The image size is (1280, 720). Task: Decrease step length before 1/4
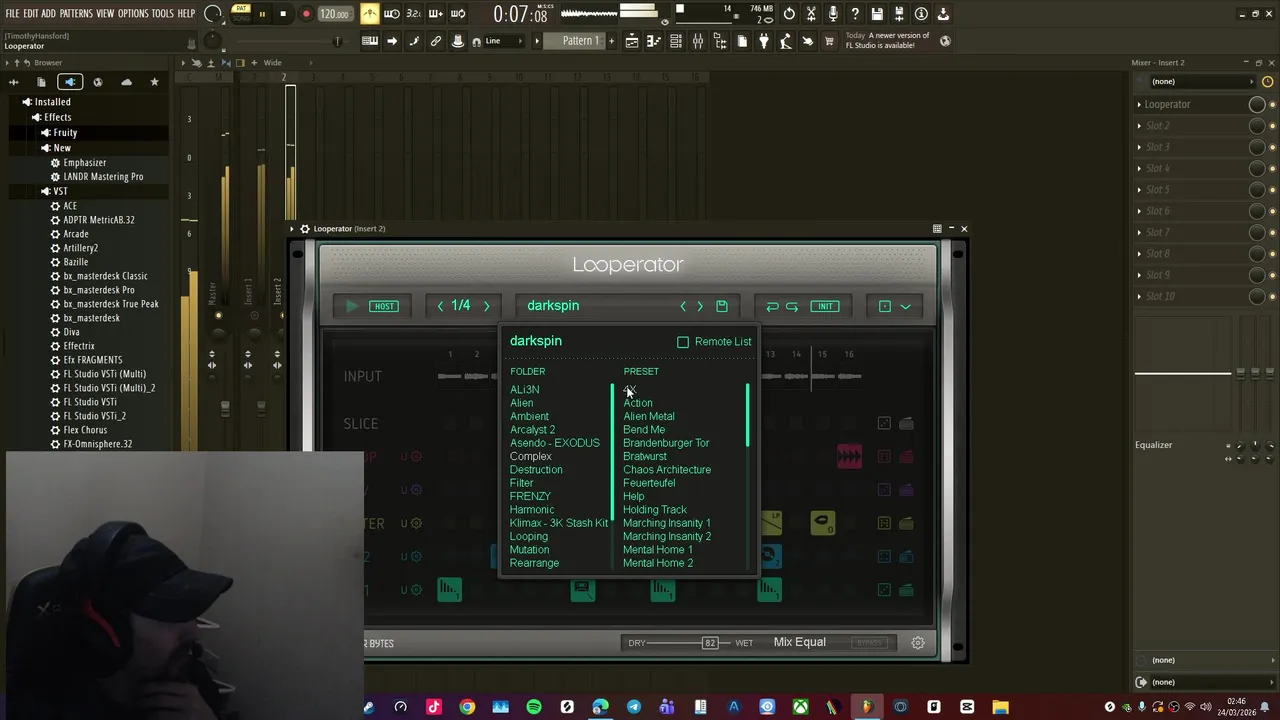(x=440, y=306)
